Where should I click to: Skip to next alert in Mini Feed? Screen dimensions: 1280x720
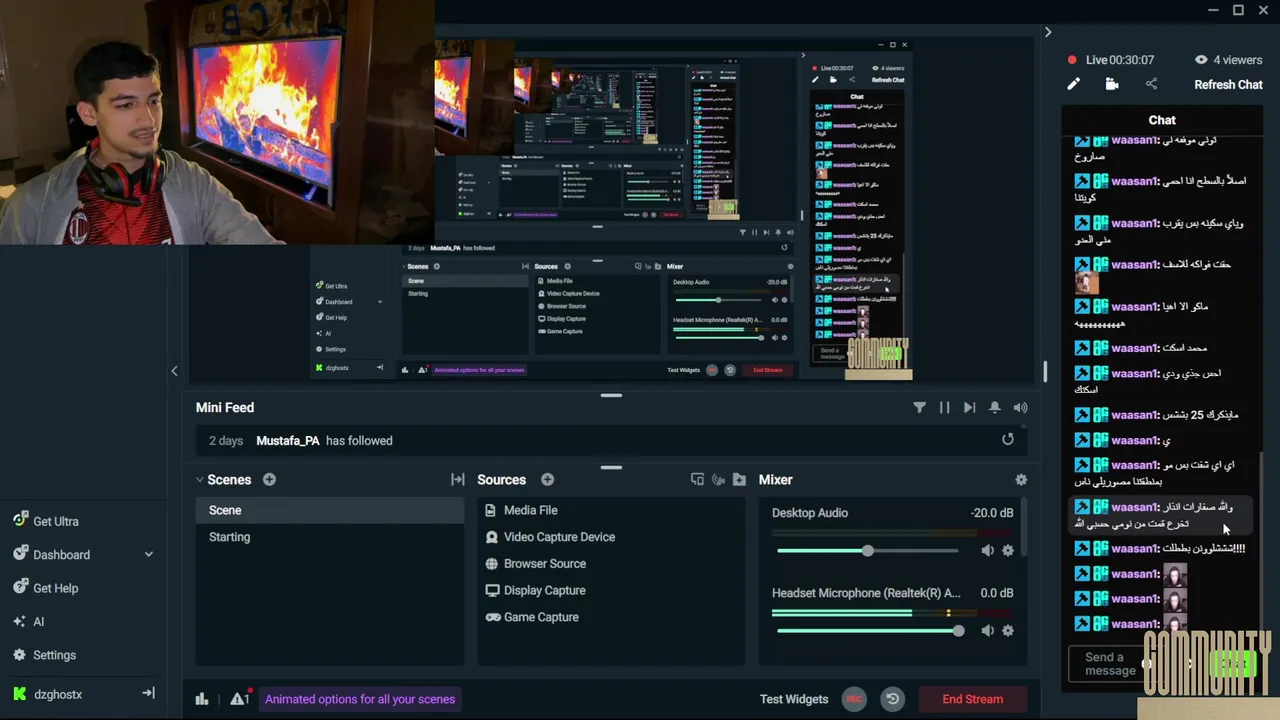[x=969, y=408]
